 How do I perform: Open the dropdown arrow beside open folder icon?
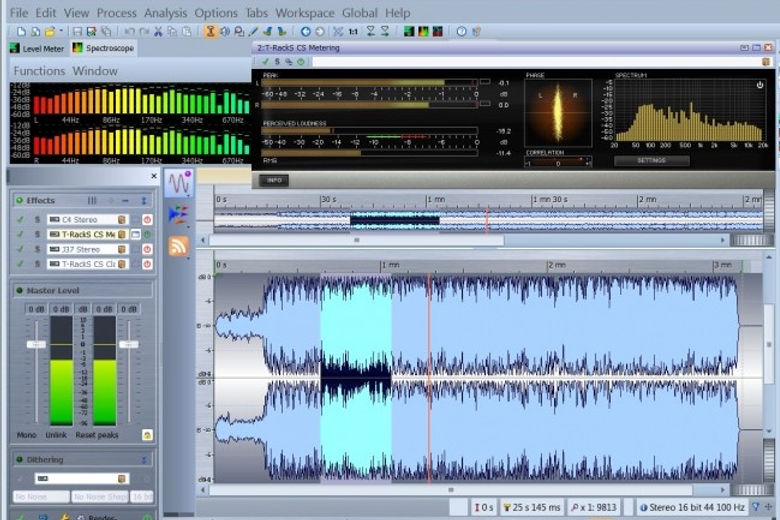[61, 31]
